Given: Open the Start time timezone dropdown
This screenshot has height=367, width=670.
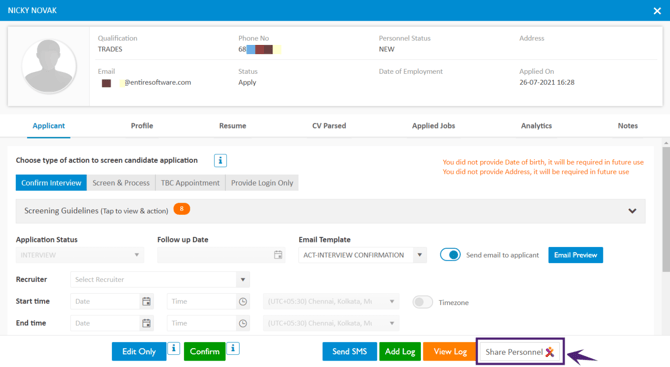Looking at the screenshot, I should pos(331,301).
